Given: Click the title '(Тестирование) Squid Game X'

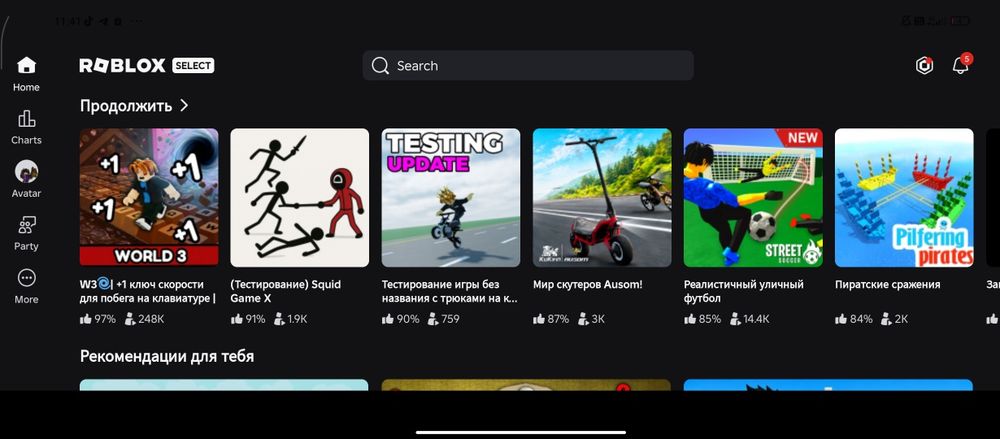Looking at the screenshot, I should tap(286, 291).
